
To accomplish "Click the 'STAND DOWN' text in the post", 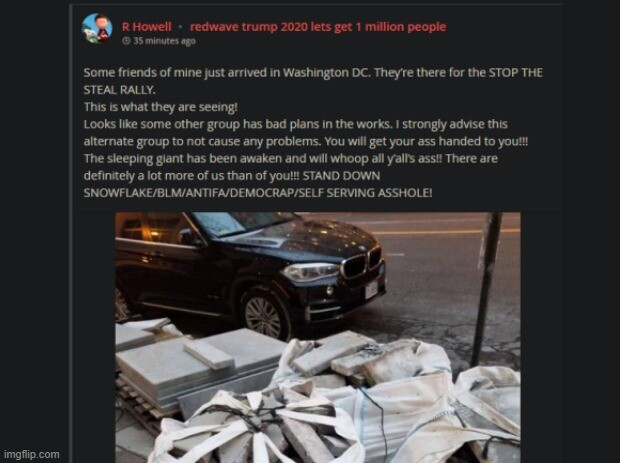I will point(341,176).
